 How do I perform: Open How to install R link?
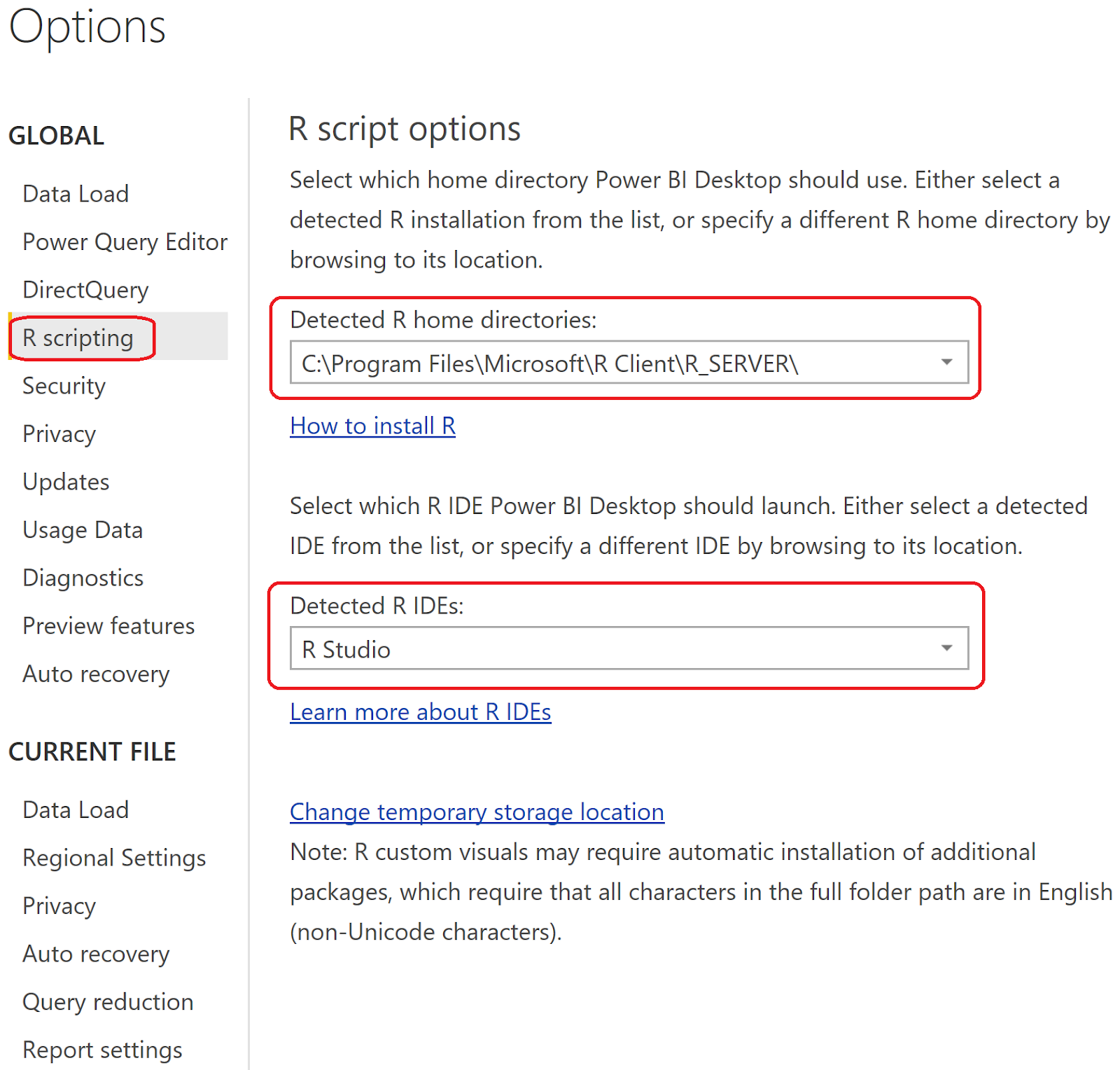tap(372, 426)
